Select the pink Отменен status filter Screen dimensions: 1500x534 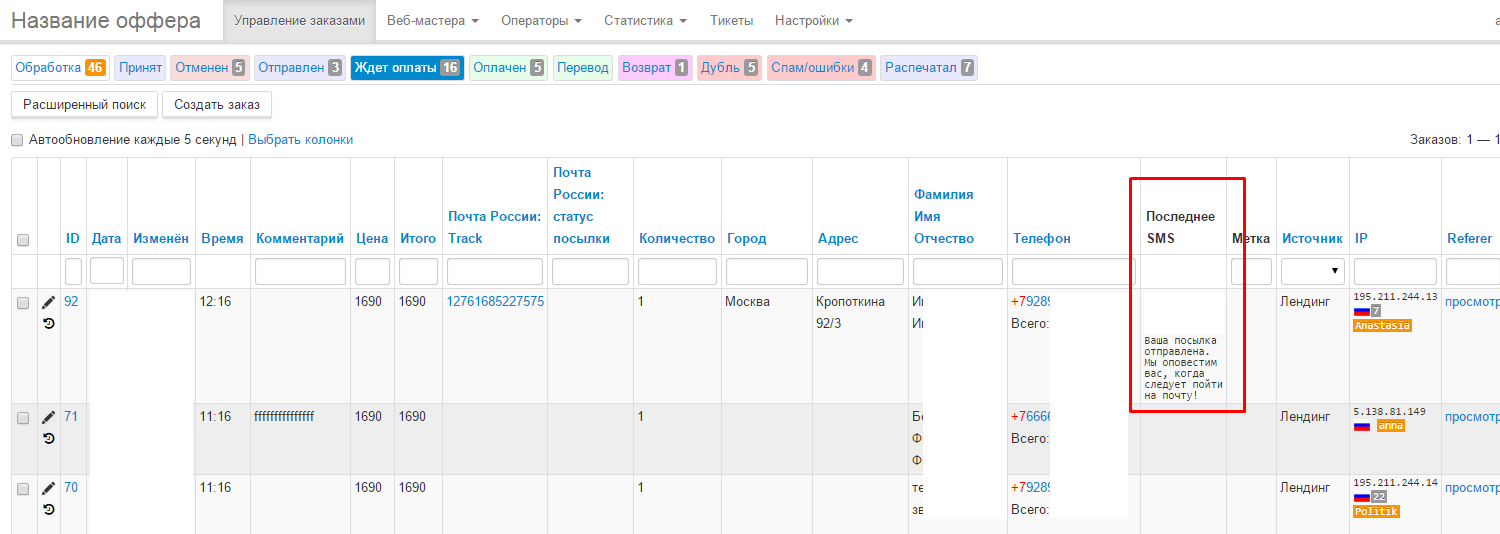pos(208,68)
